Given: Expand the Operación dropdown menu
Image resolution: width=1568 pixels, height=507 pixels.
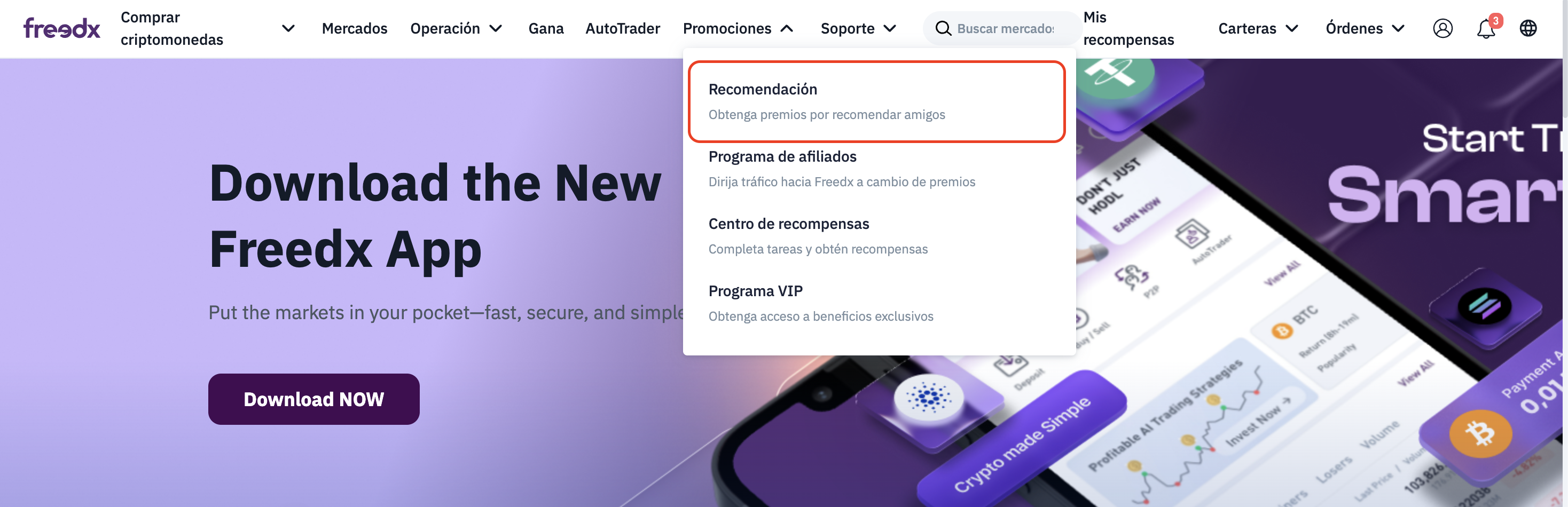Looking at the screenshot, I should click(456, 29).
